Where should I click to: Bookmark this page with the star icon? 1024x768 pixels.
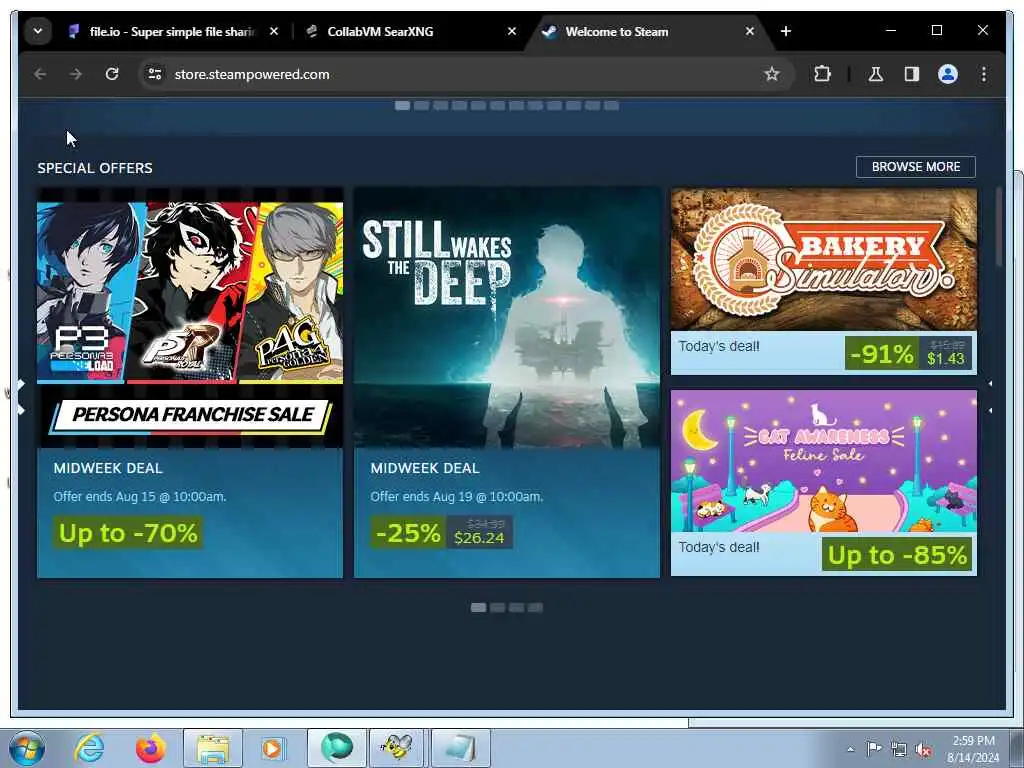772,74
